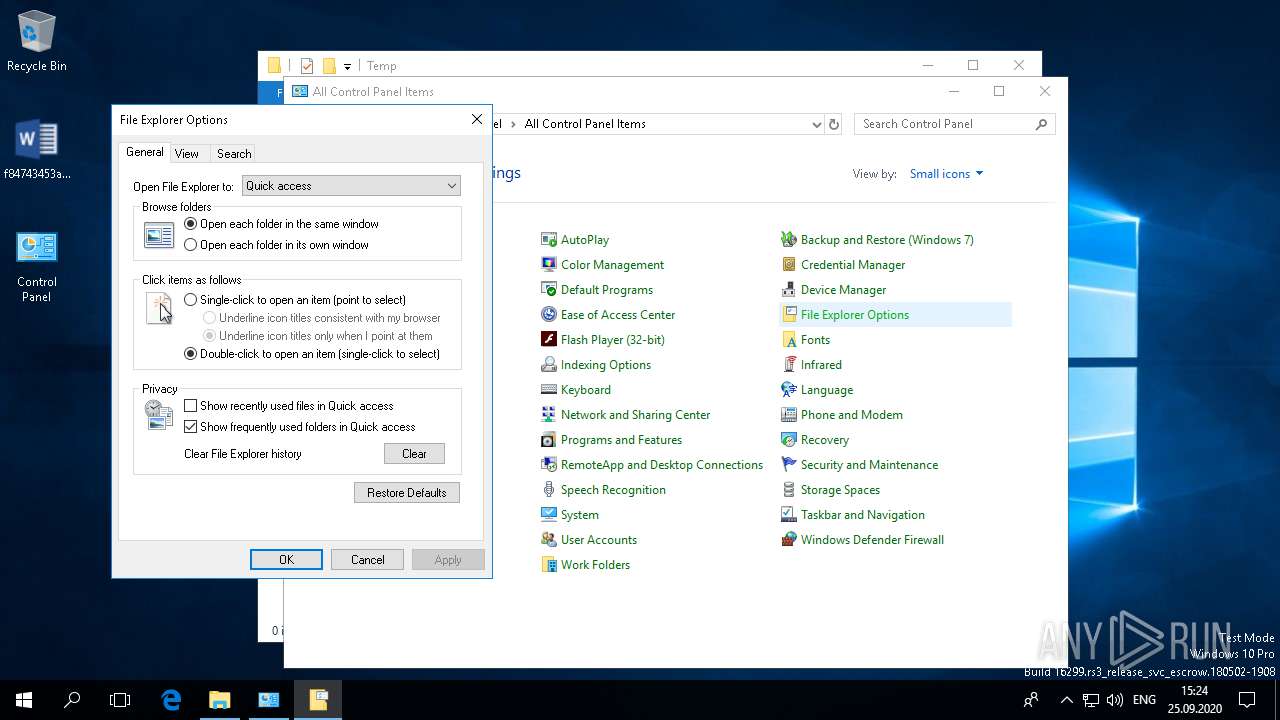
Task: Open the Windows Start menu
Action: tap(24, 700)
